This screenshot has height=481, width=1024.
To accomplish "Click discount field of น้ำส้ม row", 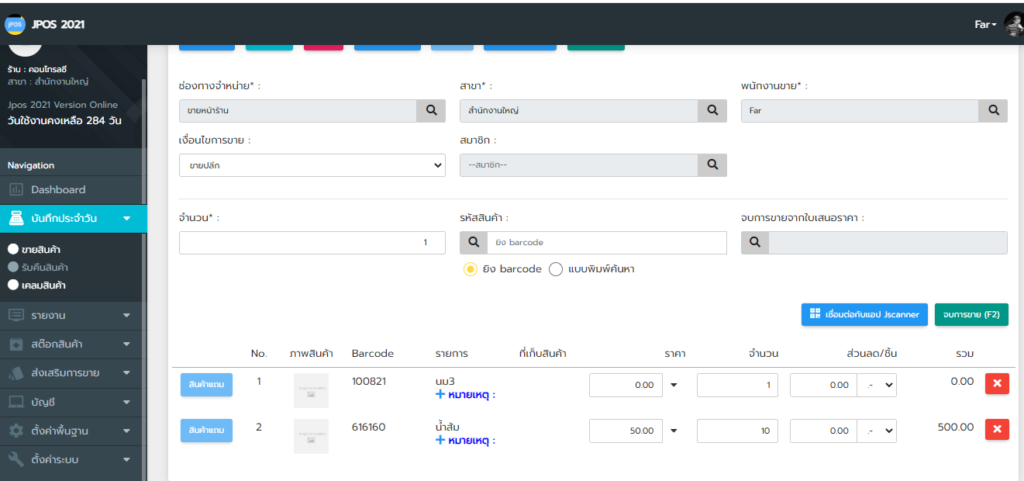I will (x=824, y=431).
